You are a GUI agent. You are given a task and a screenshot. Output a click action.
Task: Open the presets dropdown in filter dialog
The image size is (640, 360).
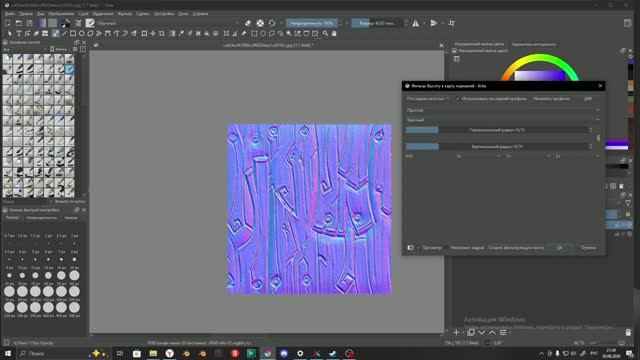coord(427,98)
